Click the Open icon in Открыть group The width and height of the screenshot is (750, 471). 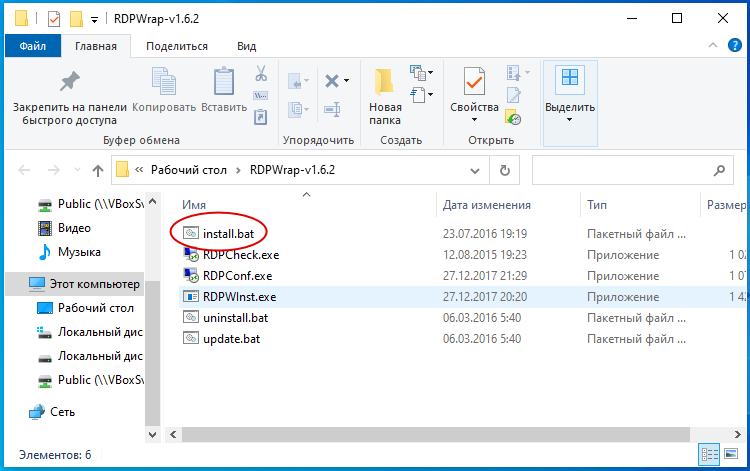coord(513,73)
